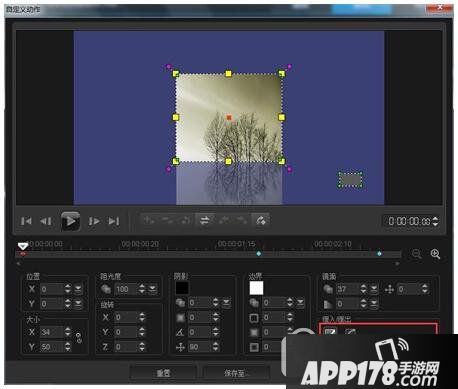Click the shadow blur icon
Viewport: 458px width, 389px height.
click(x=180, y=318)
